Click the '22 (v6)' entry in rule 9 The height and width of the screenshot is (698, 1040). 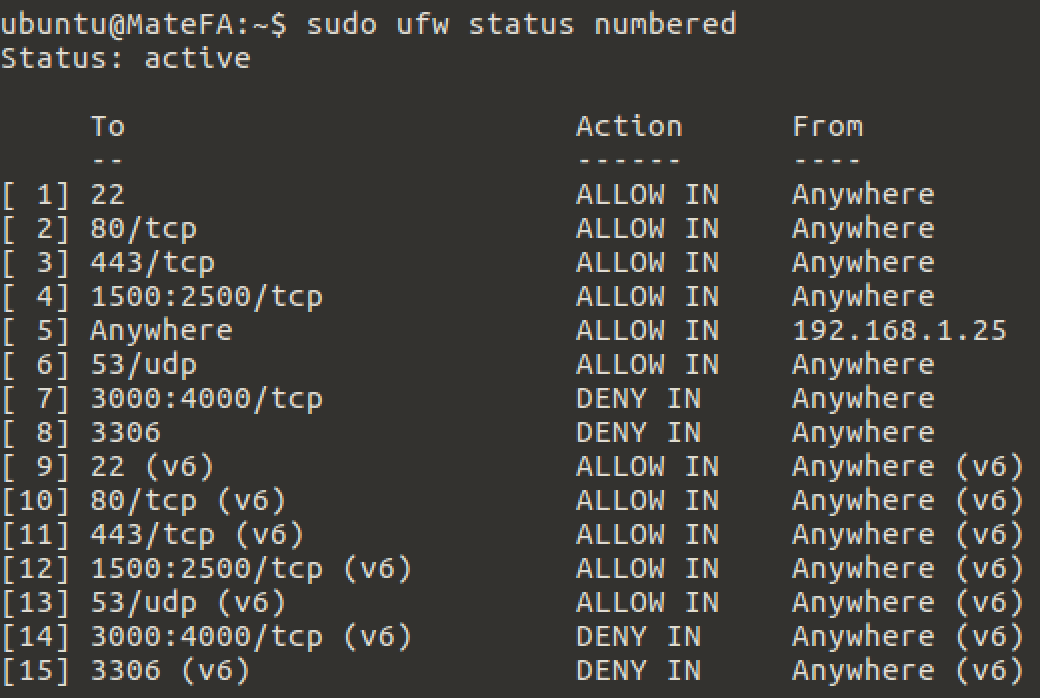click(x=153, y=467)
